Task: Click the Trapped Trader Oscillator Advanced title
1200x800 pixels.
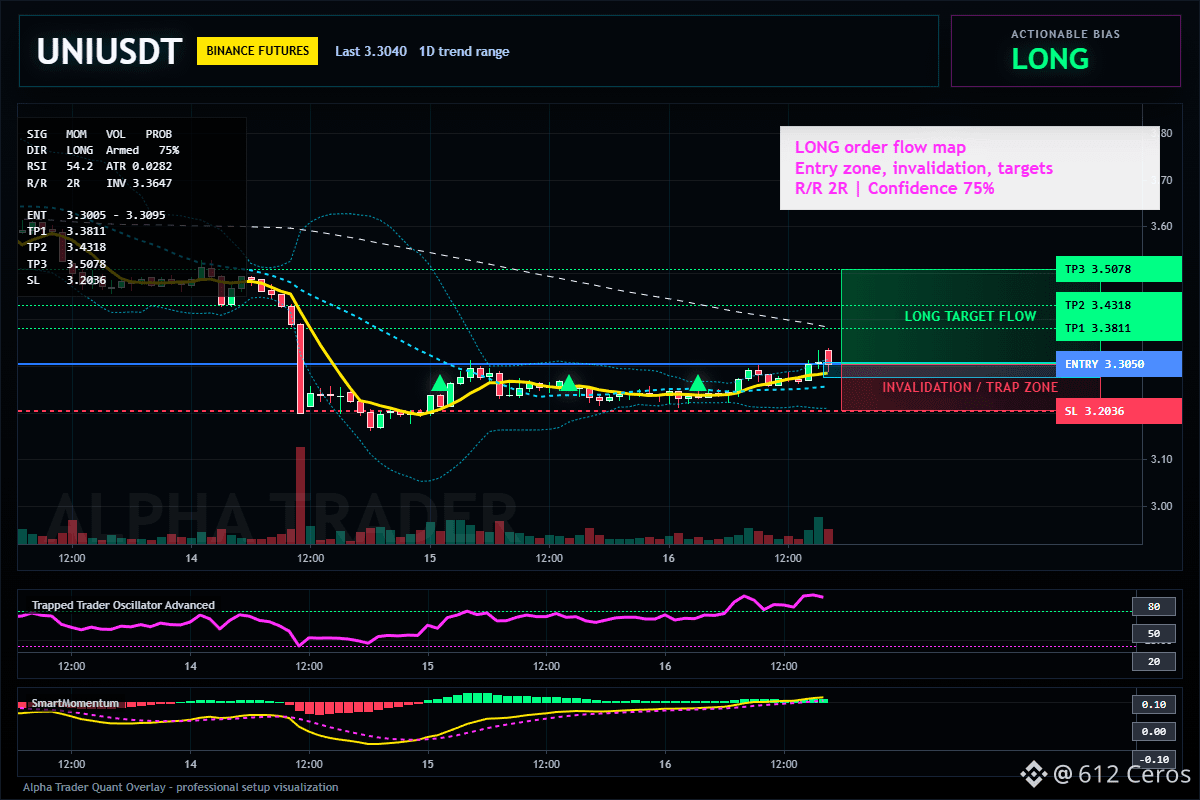Action: (x=123, y=605)
